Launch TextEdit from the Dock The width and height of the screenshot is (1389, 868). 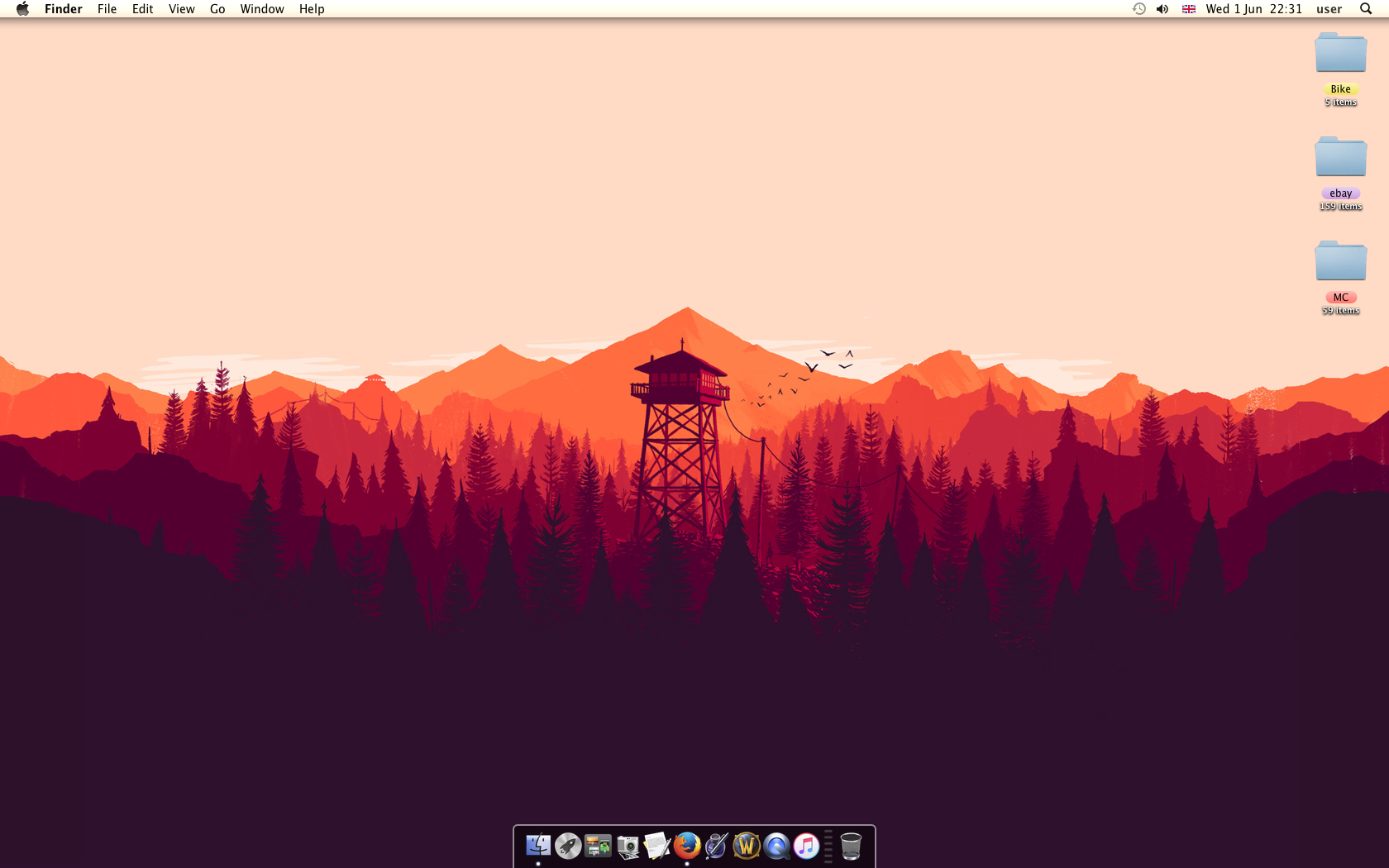pos(657,846)
